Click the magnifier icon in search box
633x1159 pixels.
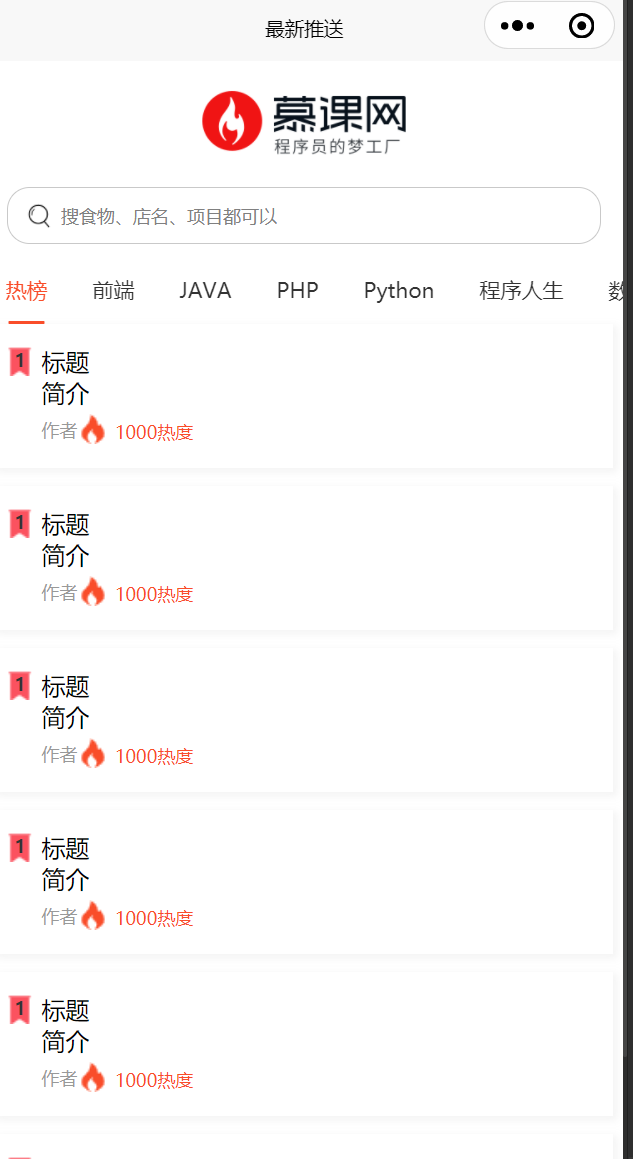click(x=38, y=216)
